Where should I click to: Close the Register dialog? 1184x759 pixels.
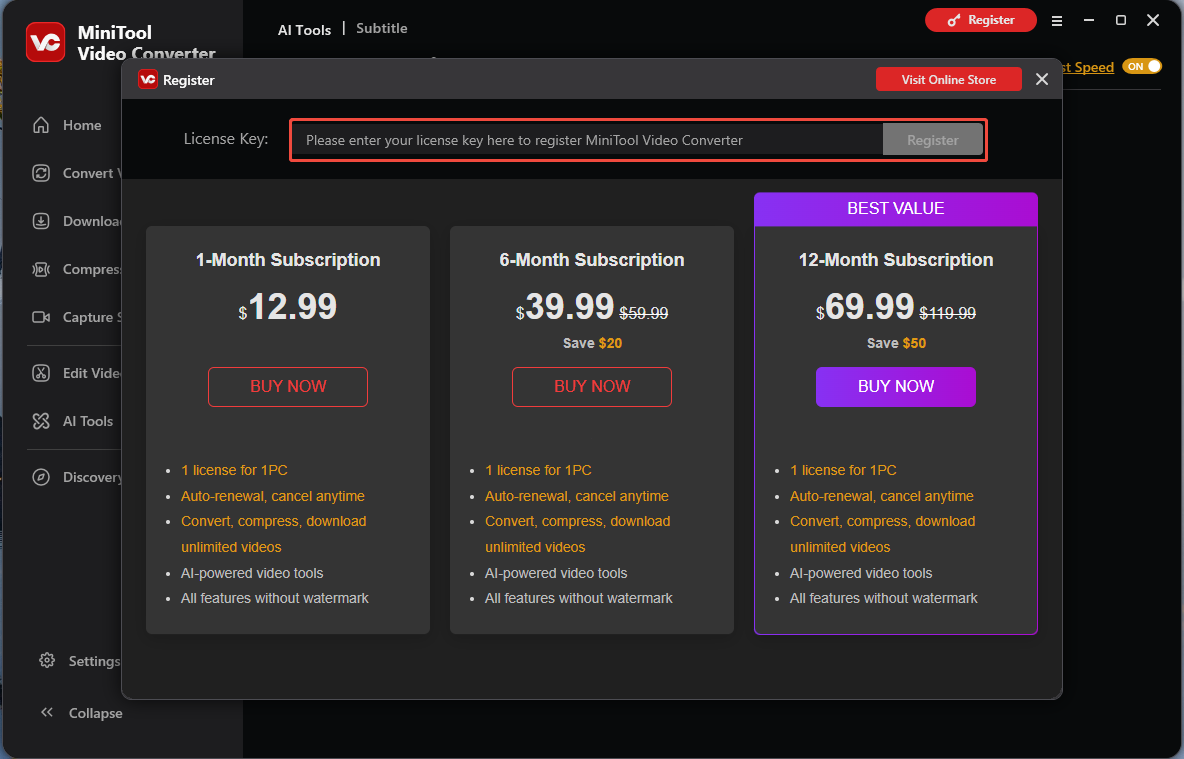click(x=1042, y=79)
